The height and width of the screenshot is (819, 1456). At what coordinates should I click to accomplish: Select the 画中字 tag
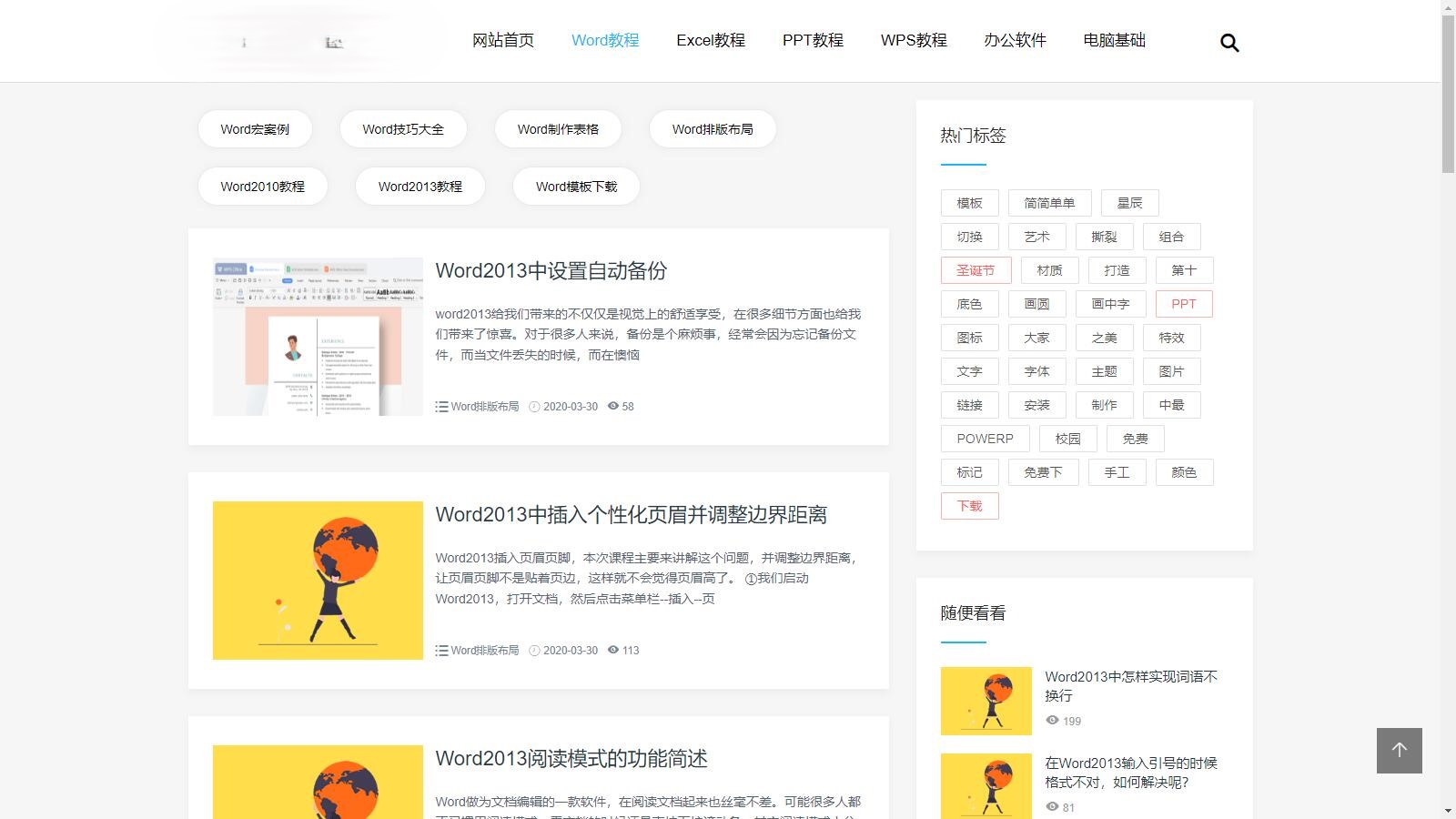point(1110,304)
